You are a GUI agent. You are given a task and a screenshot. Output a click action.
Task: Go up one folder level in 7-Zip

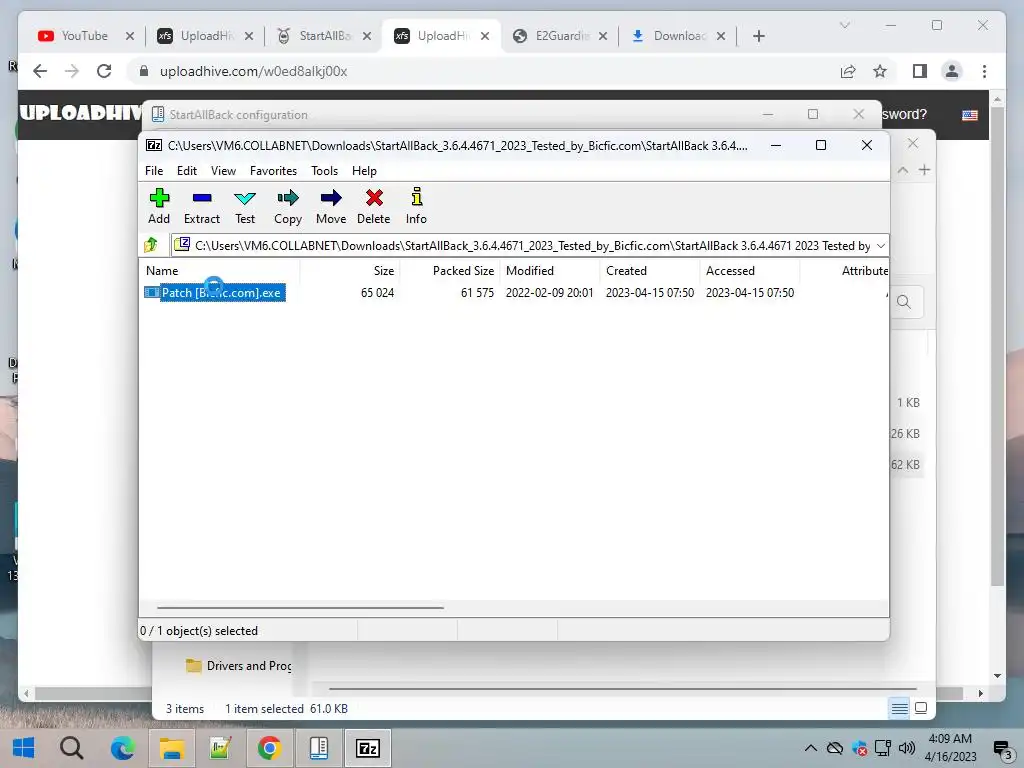point(151,245)
